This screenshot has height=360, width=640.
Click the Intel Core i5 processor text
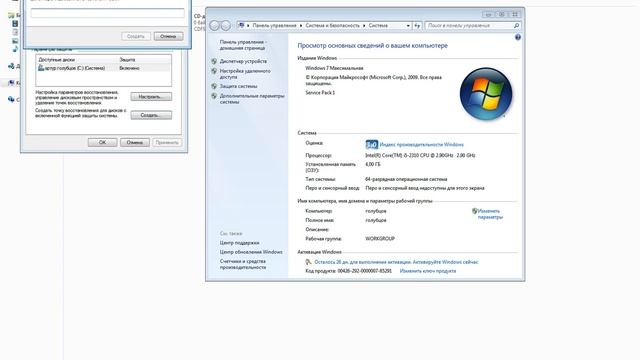click(420, 156)
